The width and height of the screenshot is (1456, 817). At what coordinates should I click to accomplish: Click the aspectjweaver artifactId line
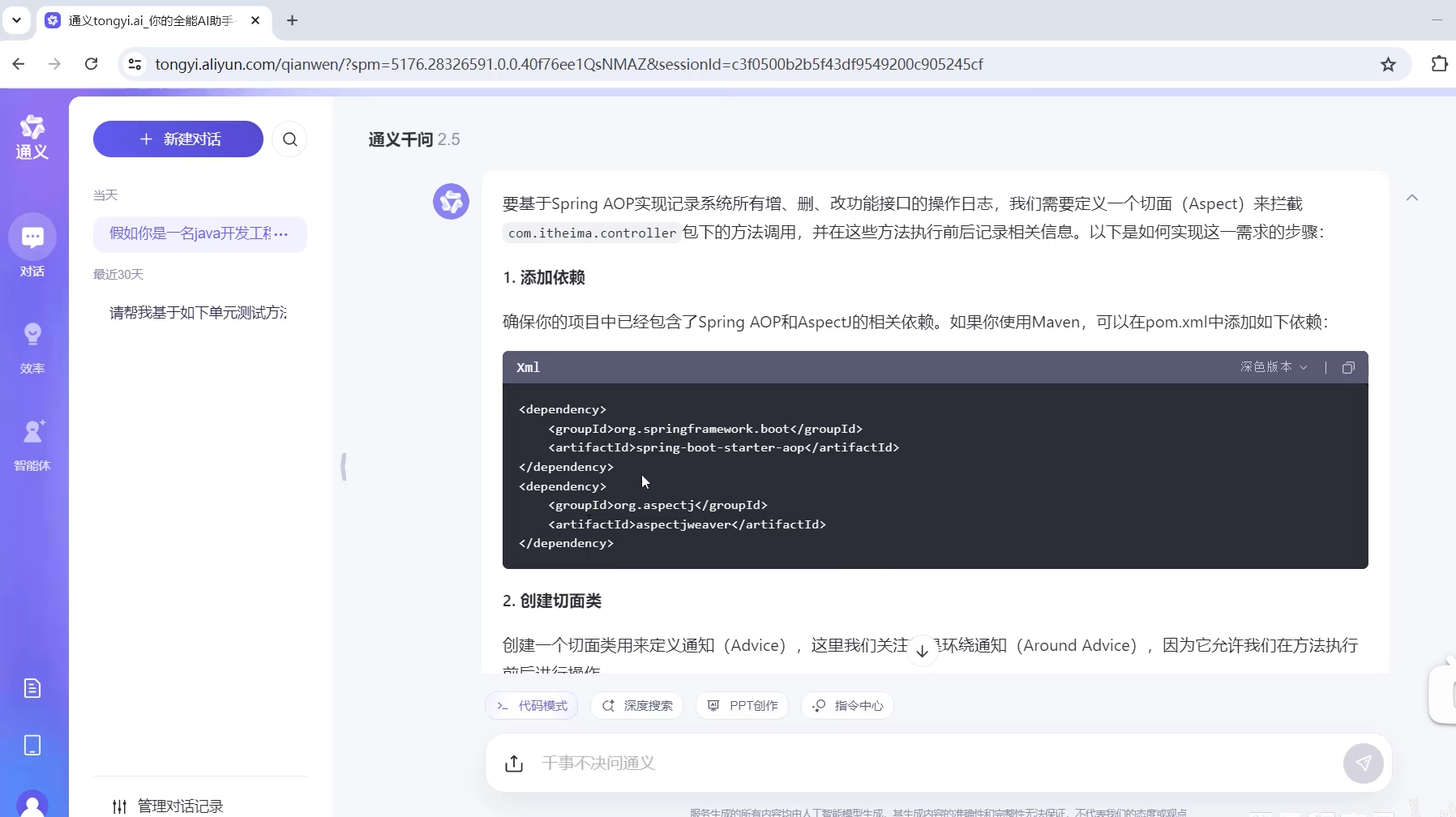(x=687, y=524)
